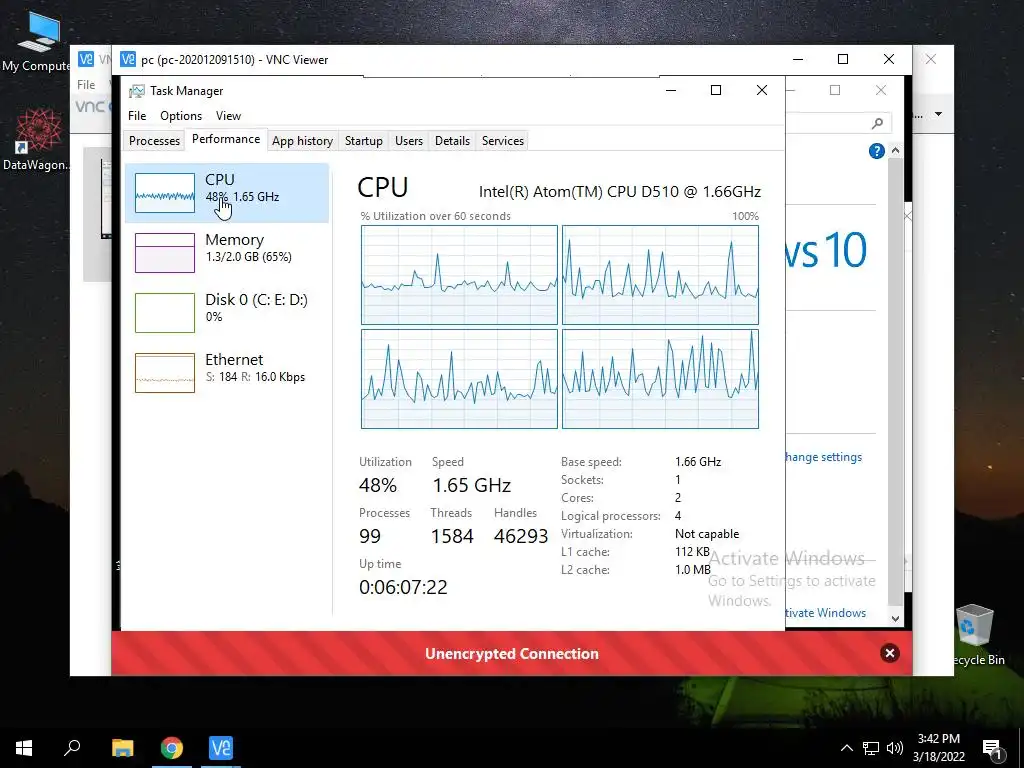Click the Activate Windows link
Viewport: 1024px width, 768px height.
pyautogui.click(x=826, y=613)
